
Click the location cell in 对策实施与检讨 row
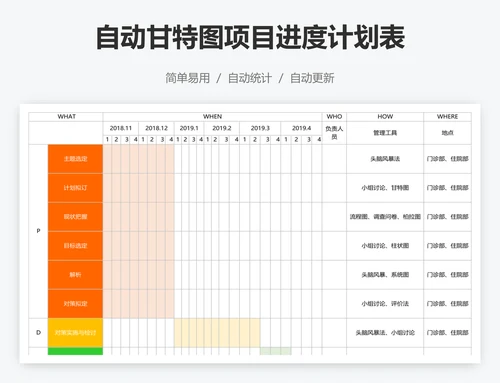(x=447, y=333)
